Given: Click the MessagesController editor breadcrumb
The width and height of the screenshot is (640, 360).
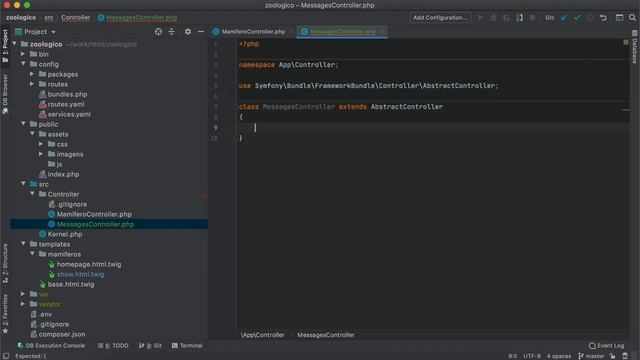Looking at the screenshot, I should point(326,335).
